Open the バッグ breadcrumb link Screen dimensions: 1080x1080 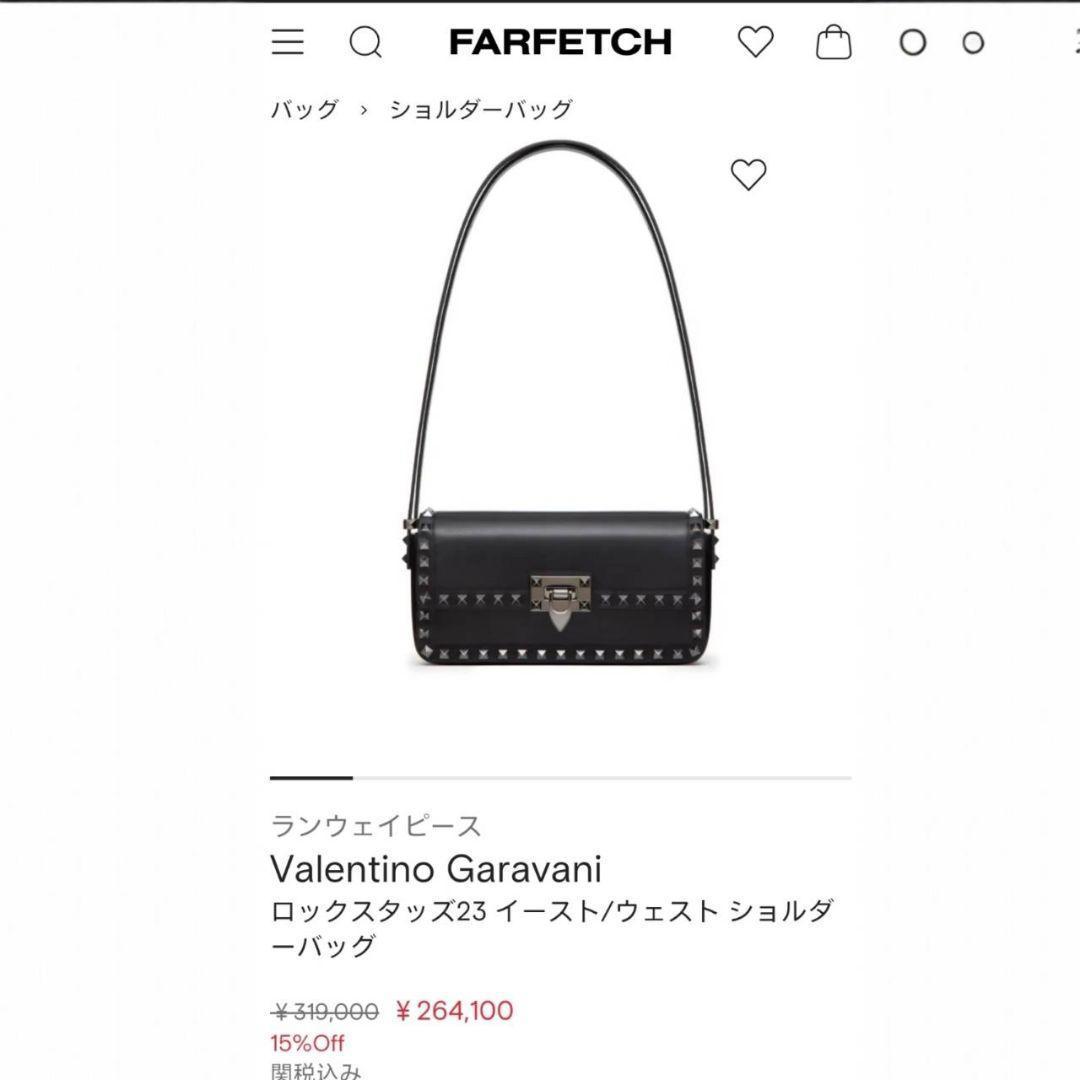pyautogui.click(x=304, y=109)
